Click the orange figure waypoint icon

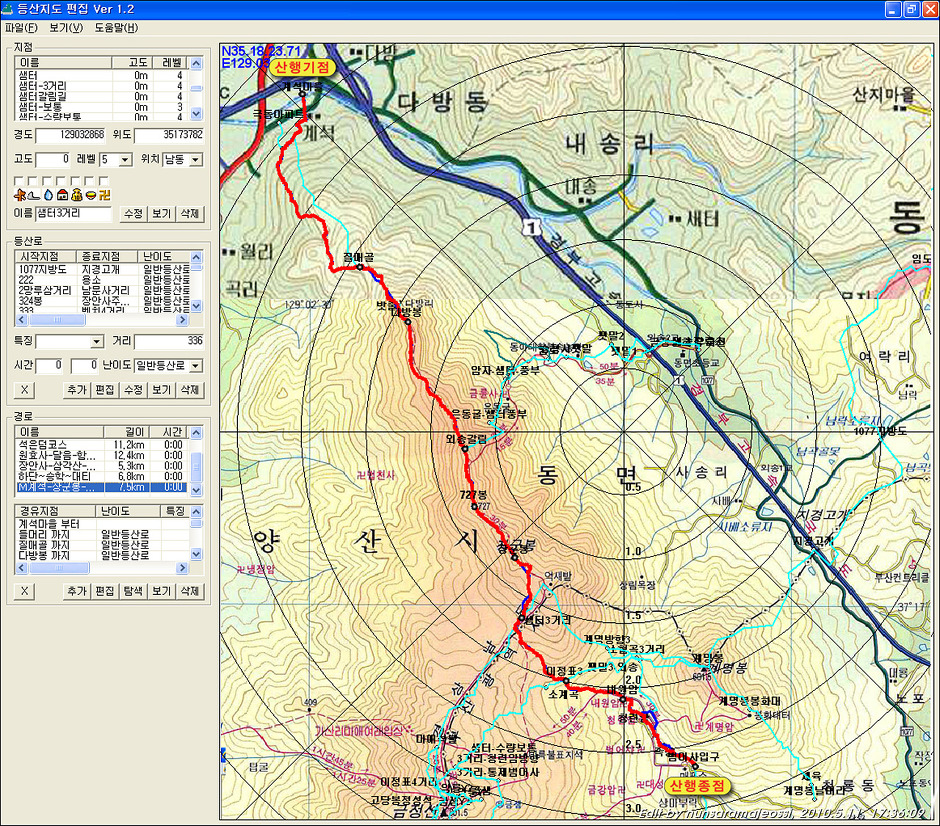[x=20, y=195]
